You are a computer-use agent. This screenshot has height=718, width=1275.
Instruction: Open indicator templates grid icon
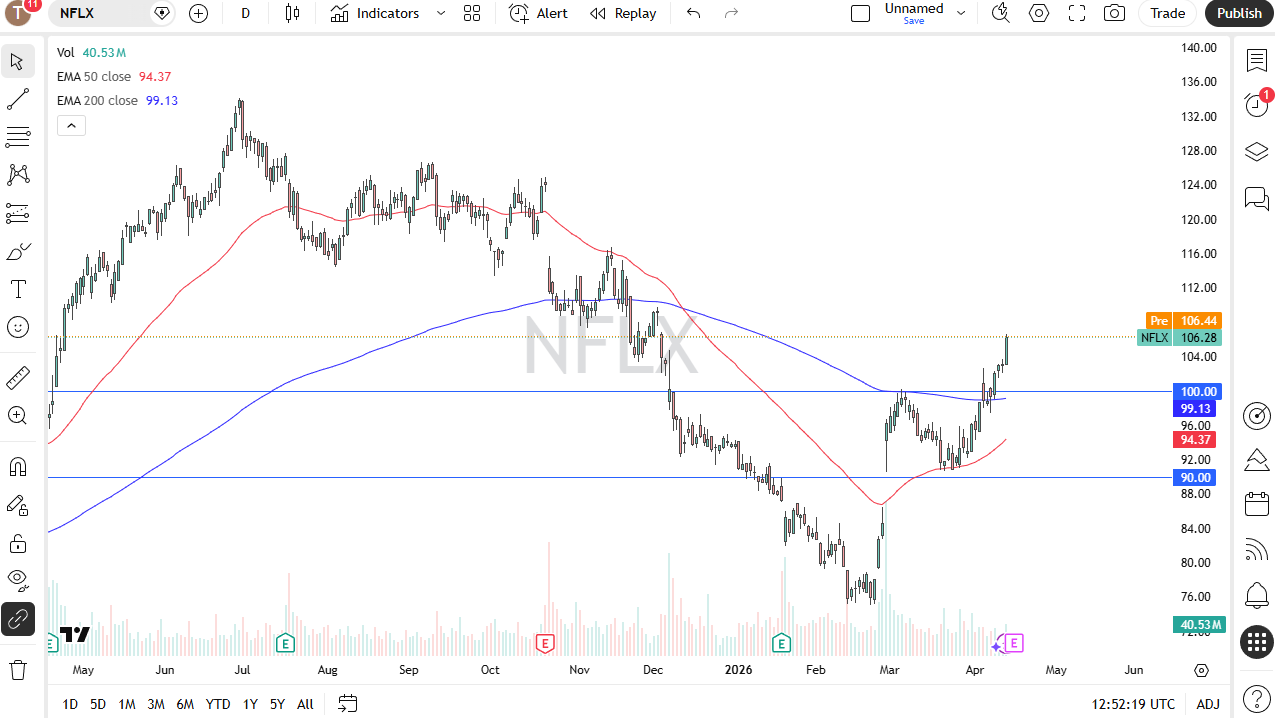click(x=472, y=13)
